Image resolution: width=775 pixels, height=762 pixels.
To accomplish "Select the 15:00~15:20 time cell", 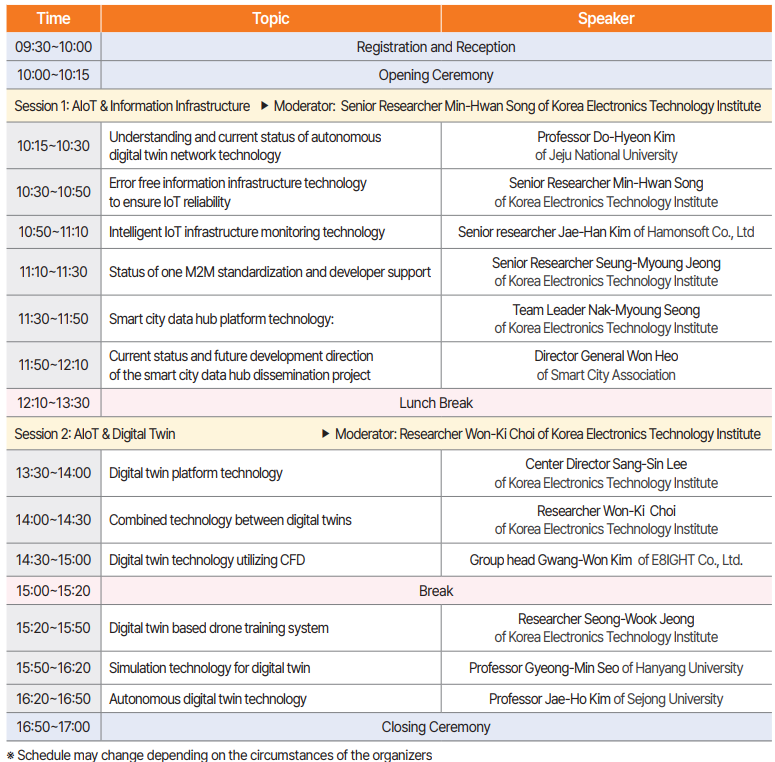I will tap(53, 591).
